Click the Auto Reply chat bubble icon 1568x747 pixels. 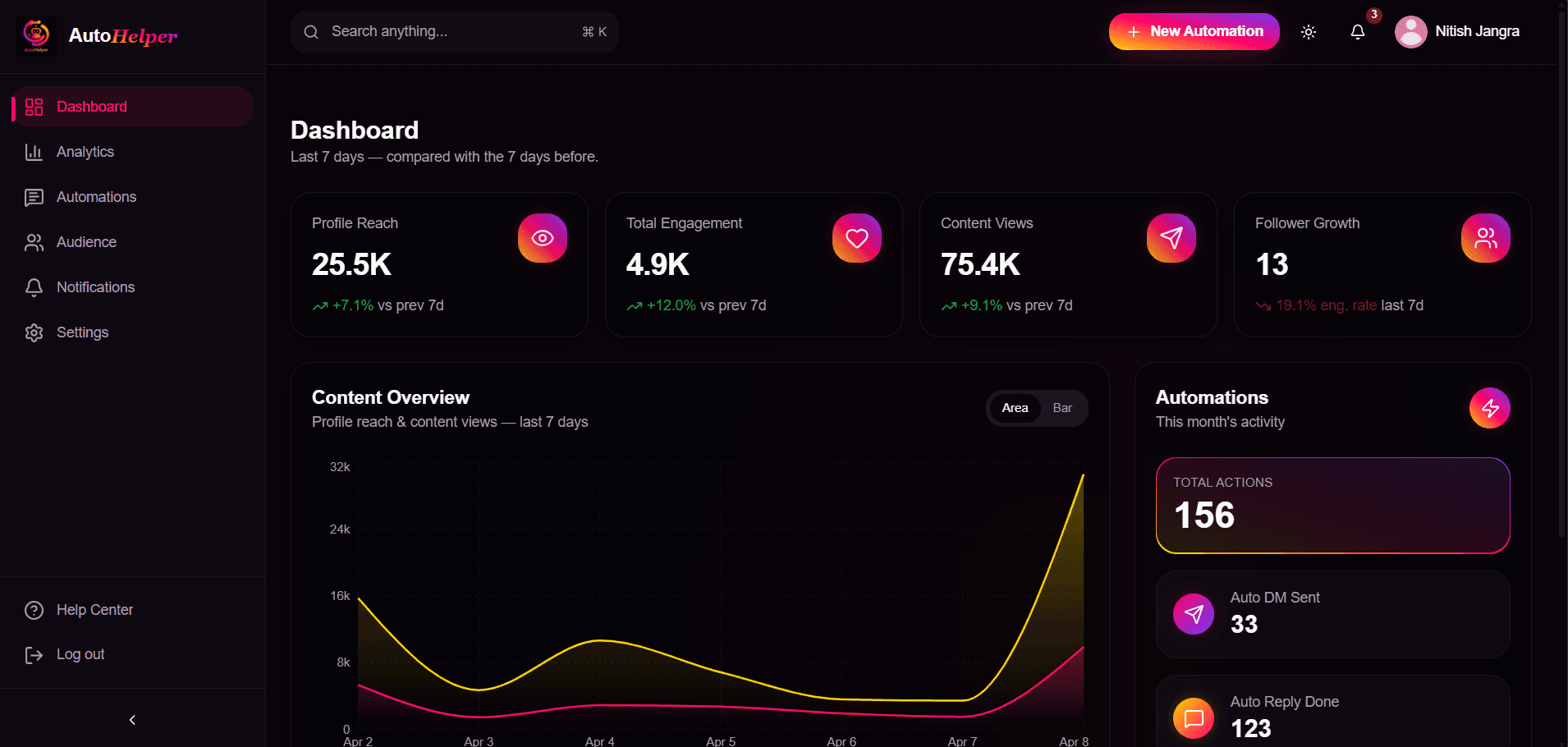click(x=1193, y=717)
